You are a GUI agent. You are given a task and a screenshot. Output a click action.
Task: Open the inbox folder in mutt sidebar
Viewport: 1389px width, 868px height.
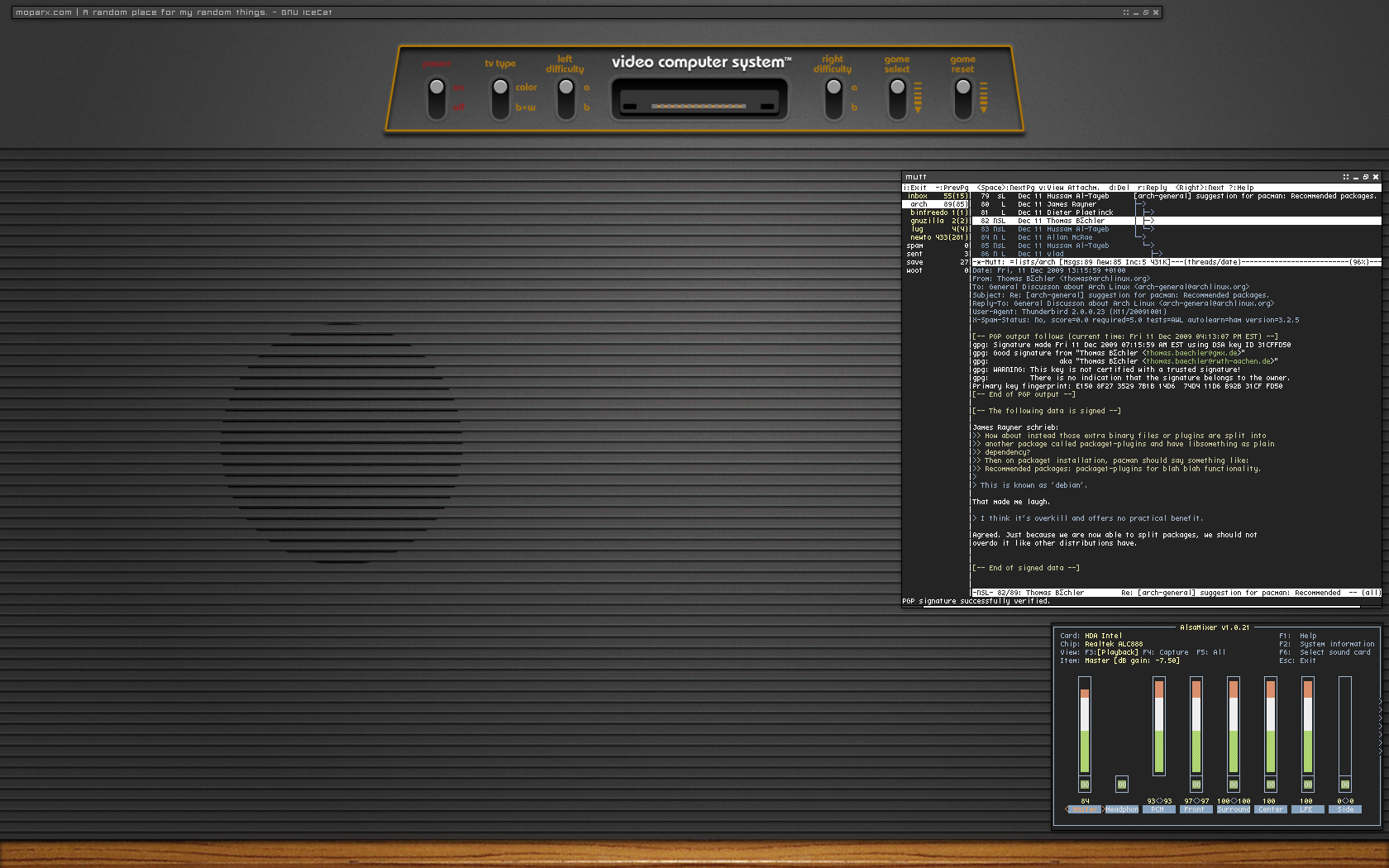pos(918,196)
